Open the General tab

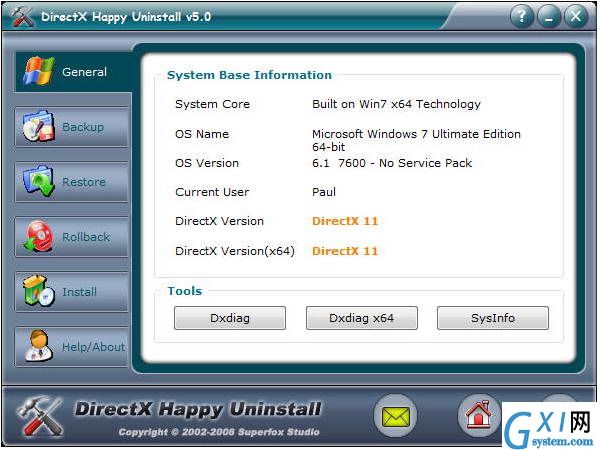pyautogui.click(x=73, y=72)
